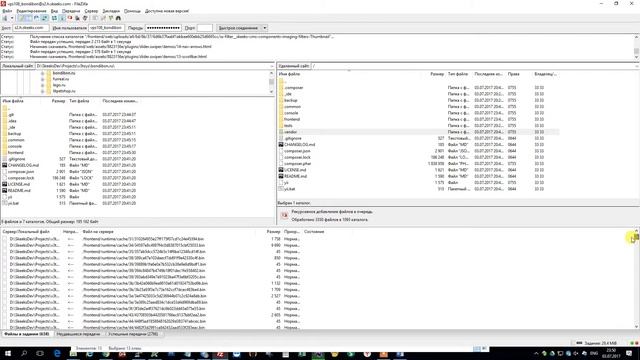
Task: Sort remote list by Права header
Action: tap(513, 74)
